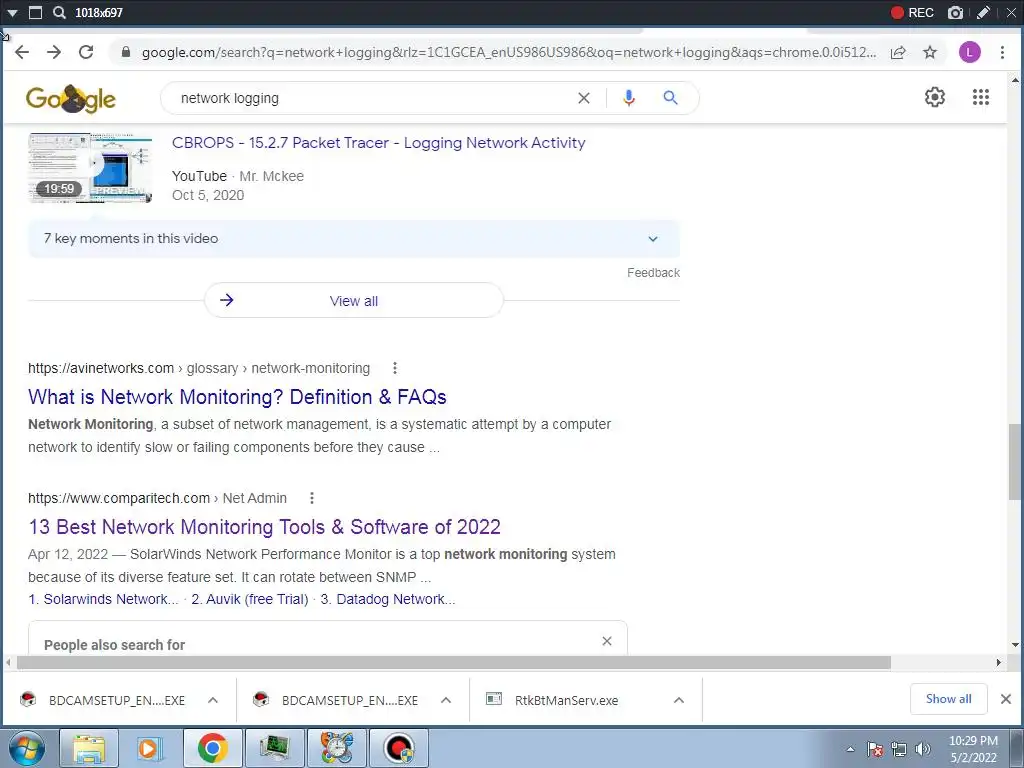Click comparitech.com result URL text

pyautogui.click(x=157, y=498)
